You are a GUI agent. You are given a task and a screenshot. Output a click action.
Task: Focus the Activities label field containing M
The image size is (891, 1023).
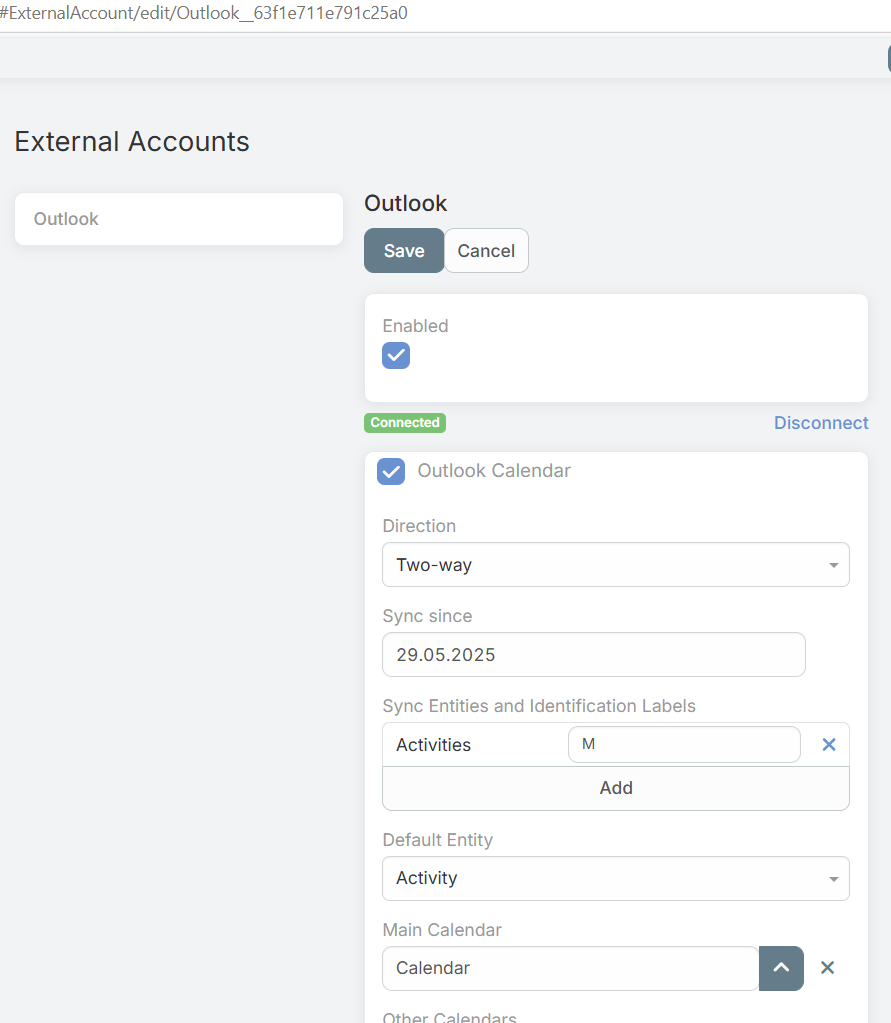[684, 744]
